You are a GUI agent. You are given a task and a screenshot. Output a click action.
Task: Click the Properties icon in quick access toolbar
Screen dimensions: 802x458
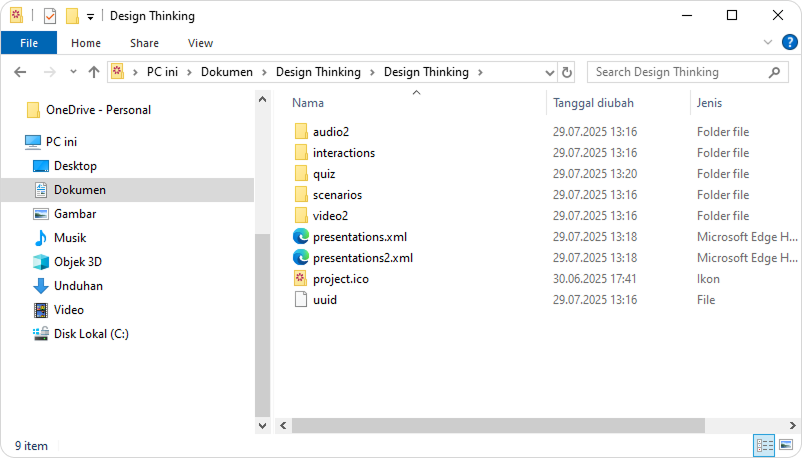tap(49, 16)
